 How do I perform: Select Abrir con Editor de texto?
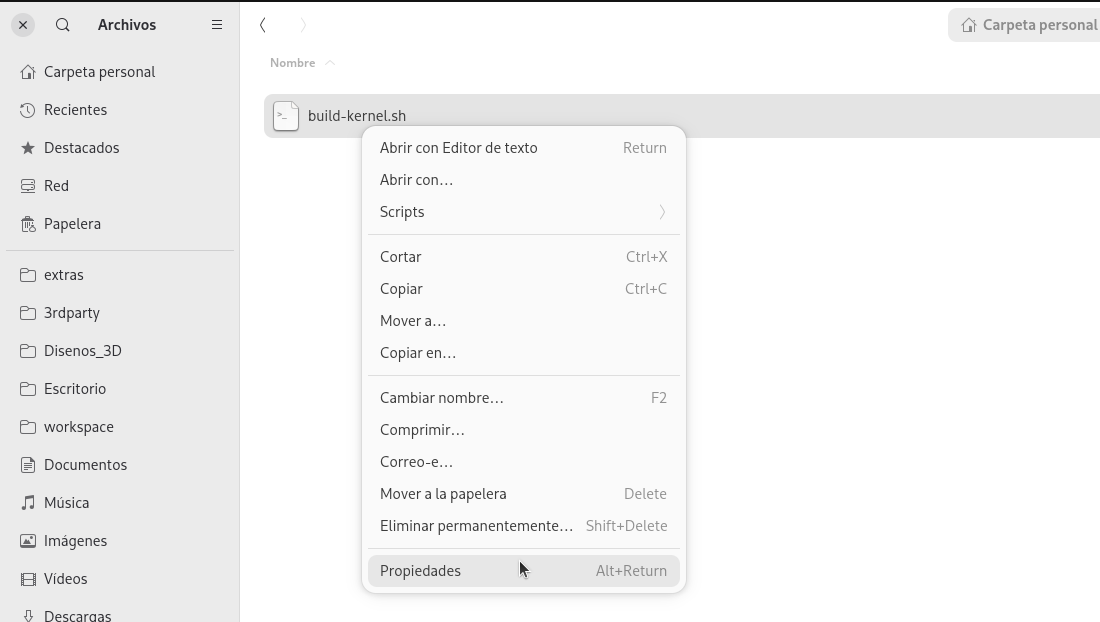click(x=459, y=148)
